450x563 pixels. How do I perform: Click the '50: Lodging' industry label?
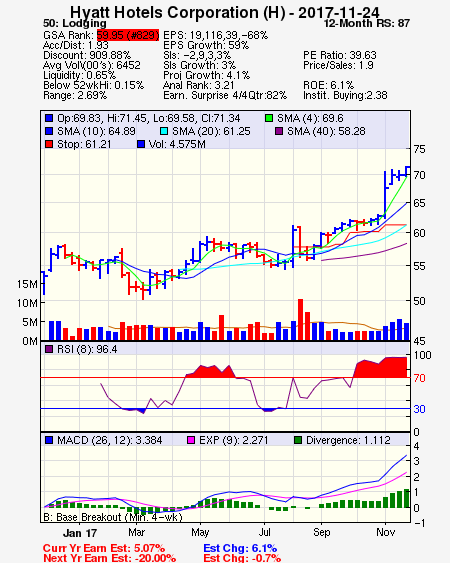75,24
